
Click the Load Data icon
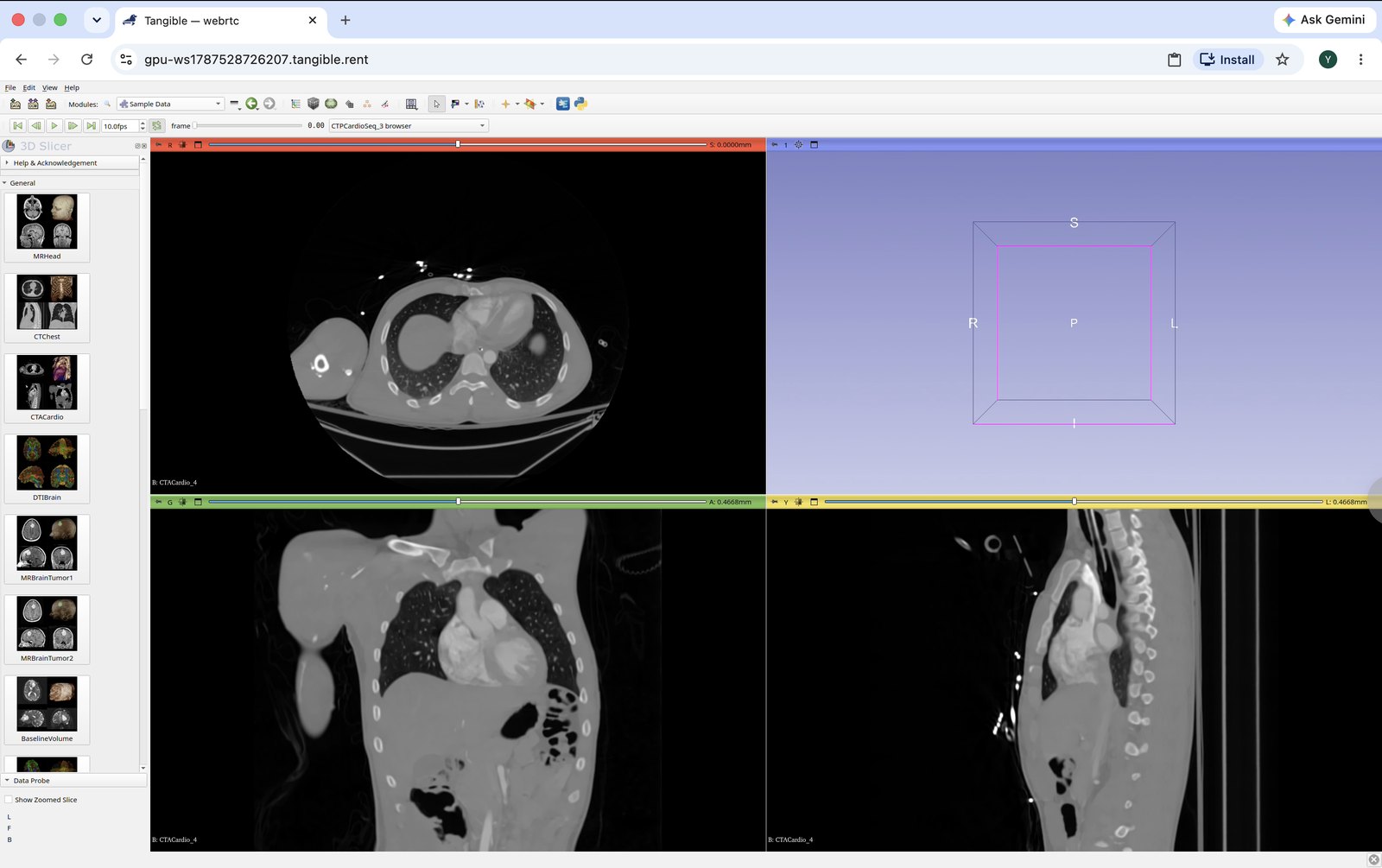tap(15, 104)
